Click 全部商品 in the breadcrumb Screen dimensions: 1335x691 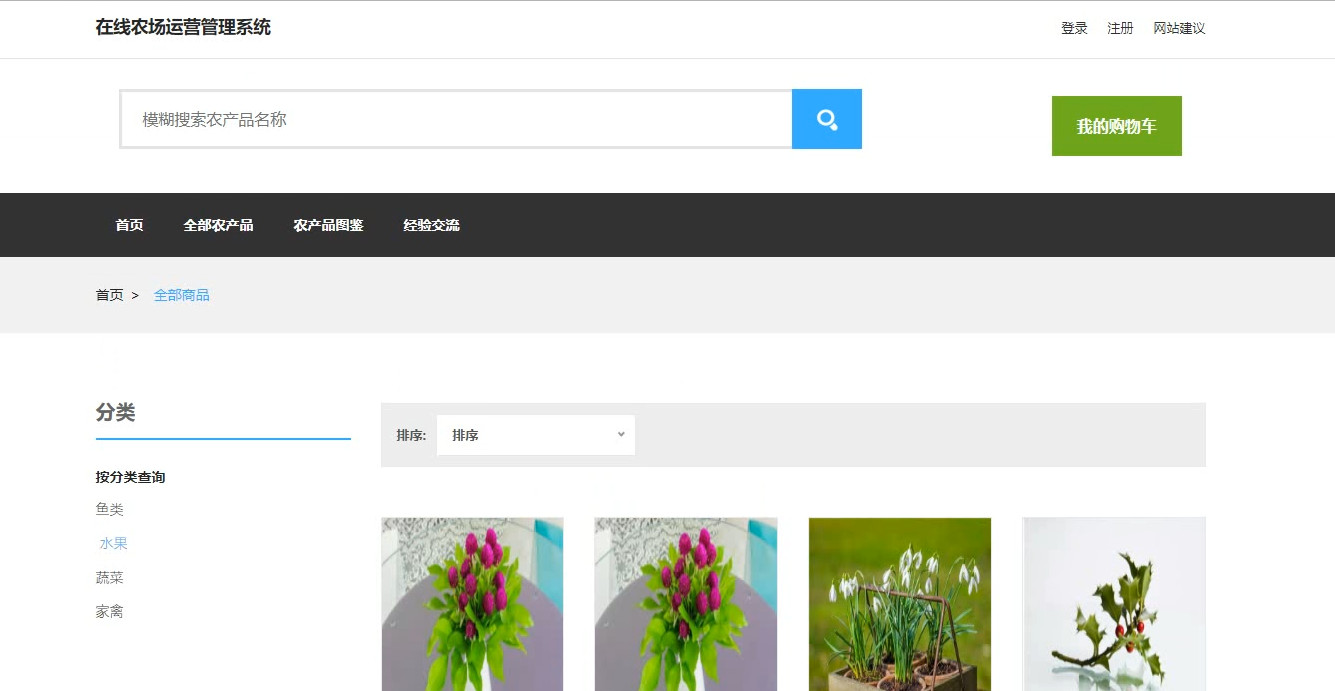click(x=182, y=295)
